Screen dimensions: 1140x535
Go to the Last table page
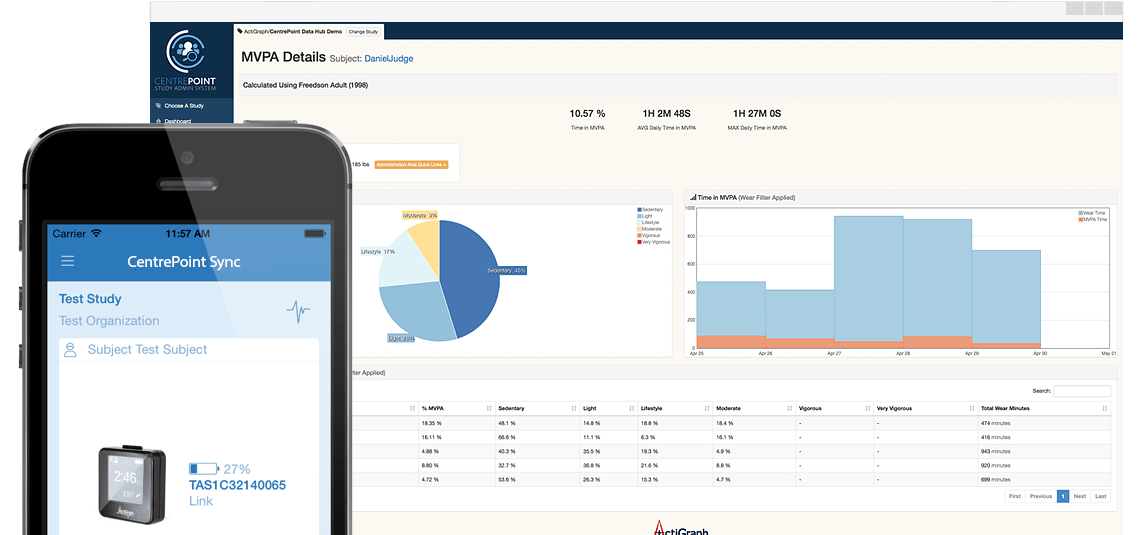pos(1101,496)
